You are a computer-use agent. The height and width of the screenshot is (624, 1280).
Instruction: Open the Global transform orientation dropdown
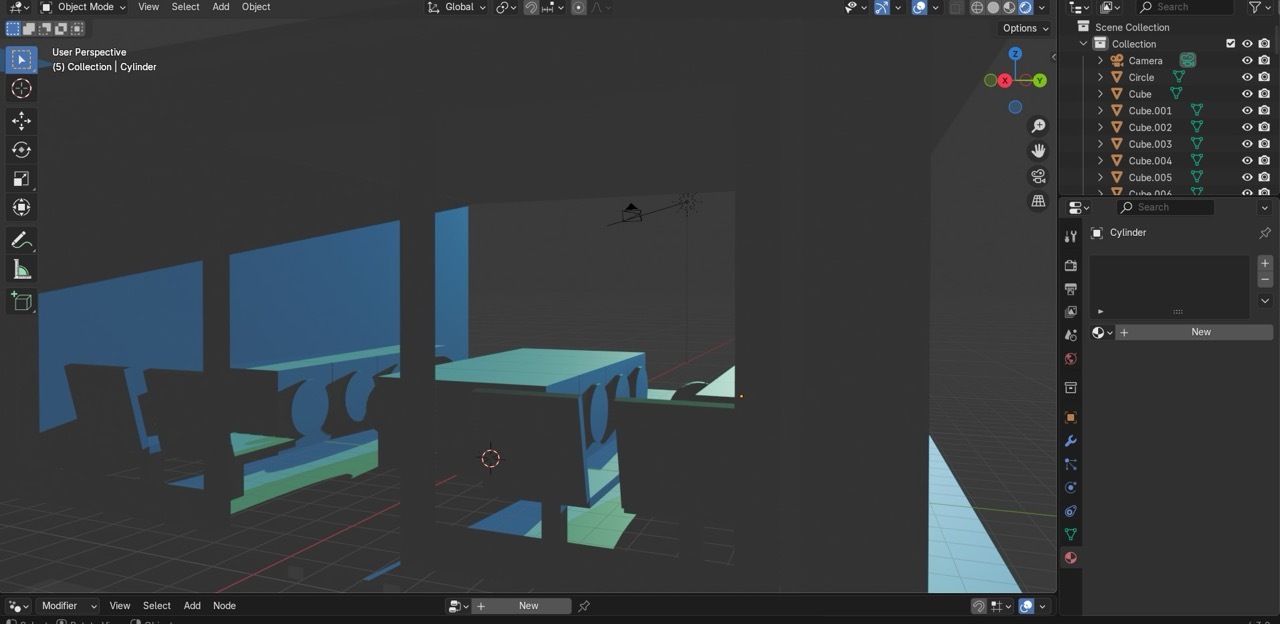coord(457,7)
